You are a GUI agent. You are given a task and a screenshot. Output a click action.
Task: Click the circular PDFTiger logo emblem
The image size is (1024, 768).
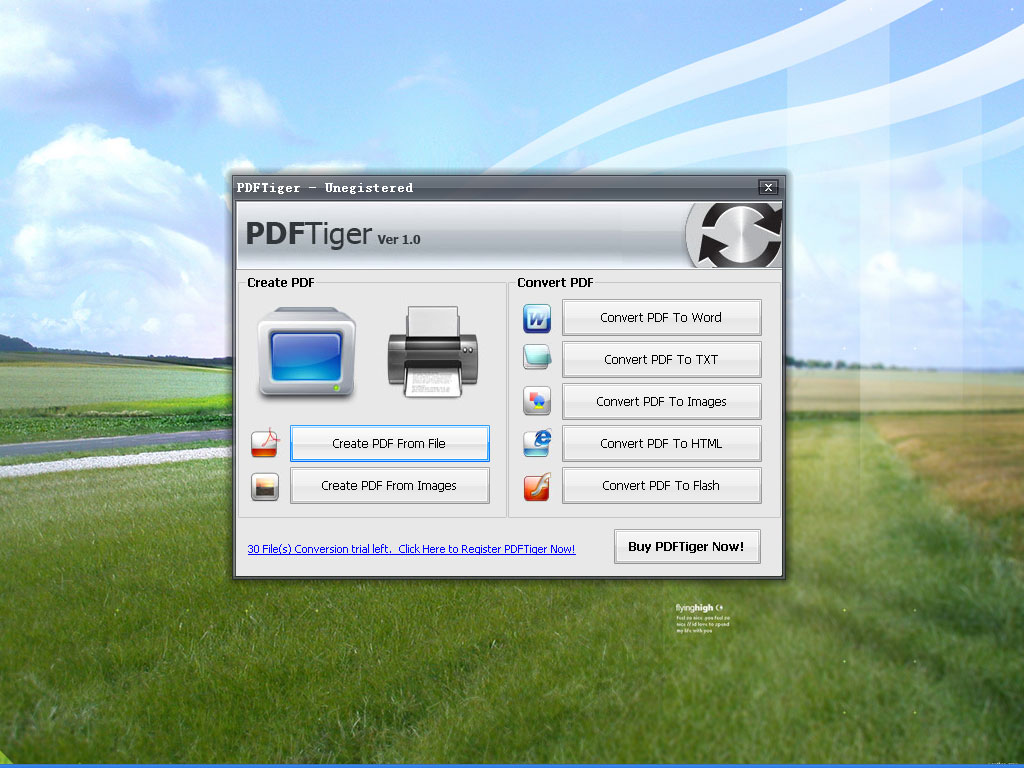pos(736,235)
